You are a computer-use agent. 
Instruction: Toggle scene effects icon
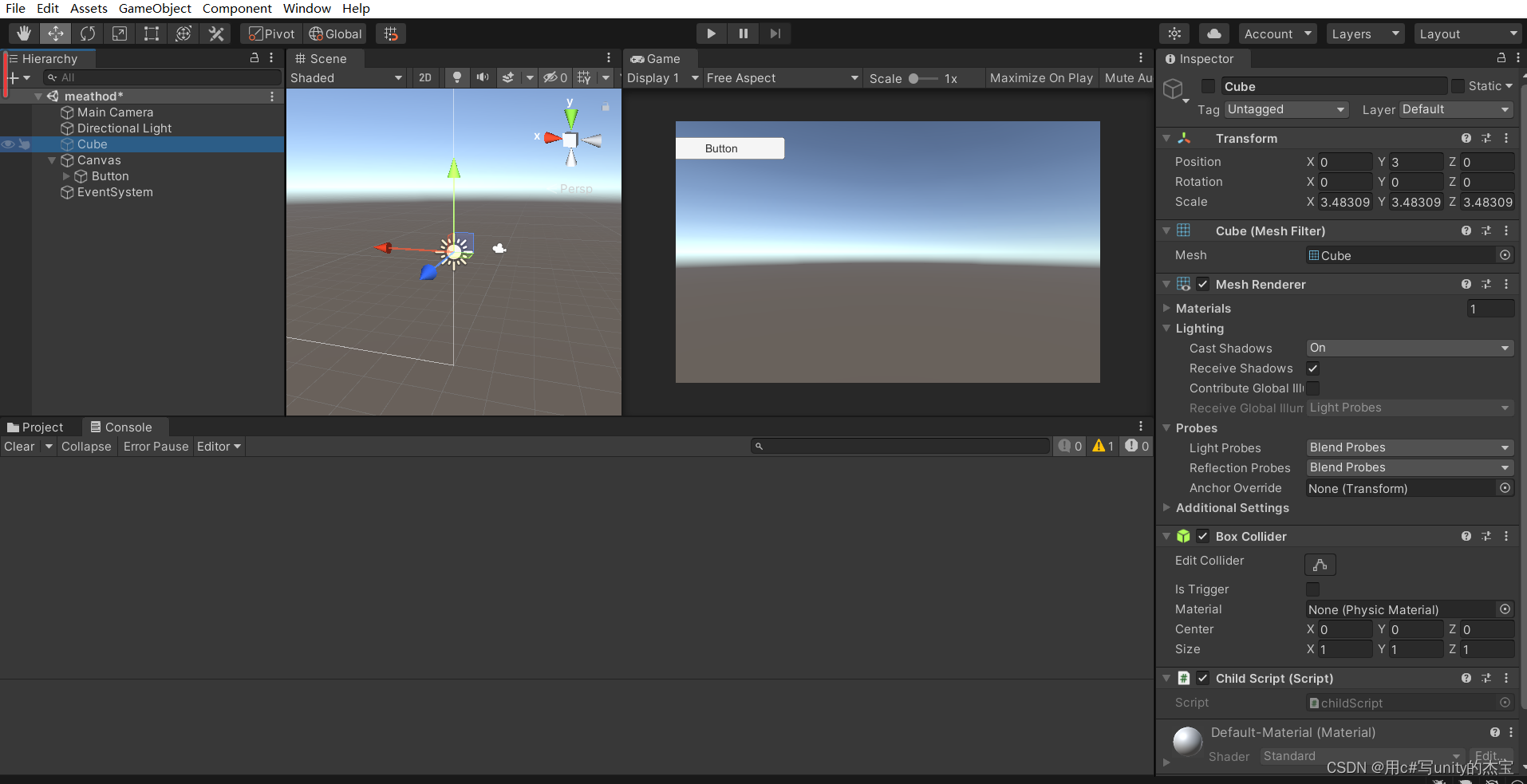pyautogui.click(x=508, y=77)
